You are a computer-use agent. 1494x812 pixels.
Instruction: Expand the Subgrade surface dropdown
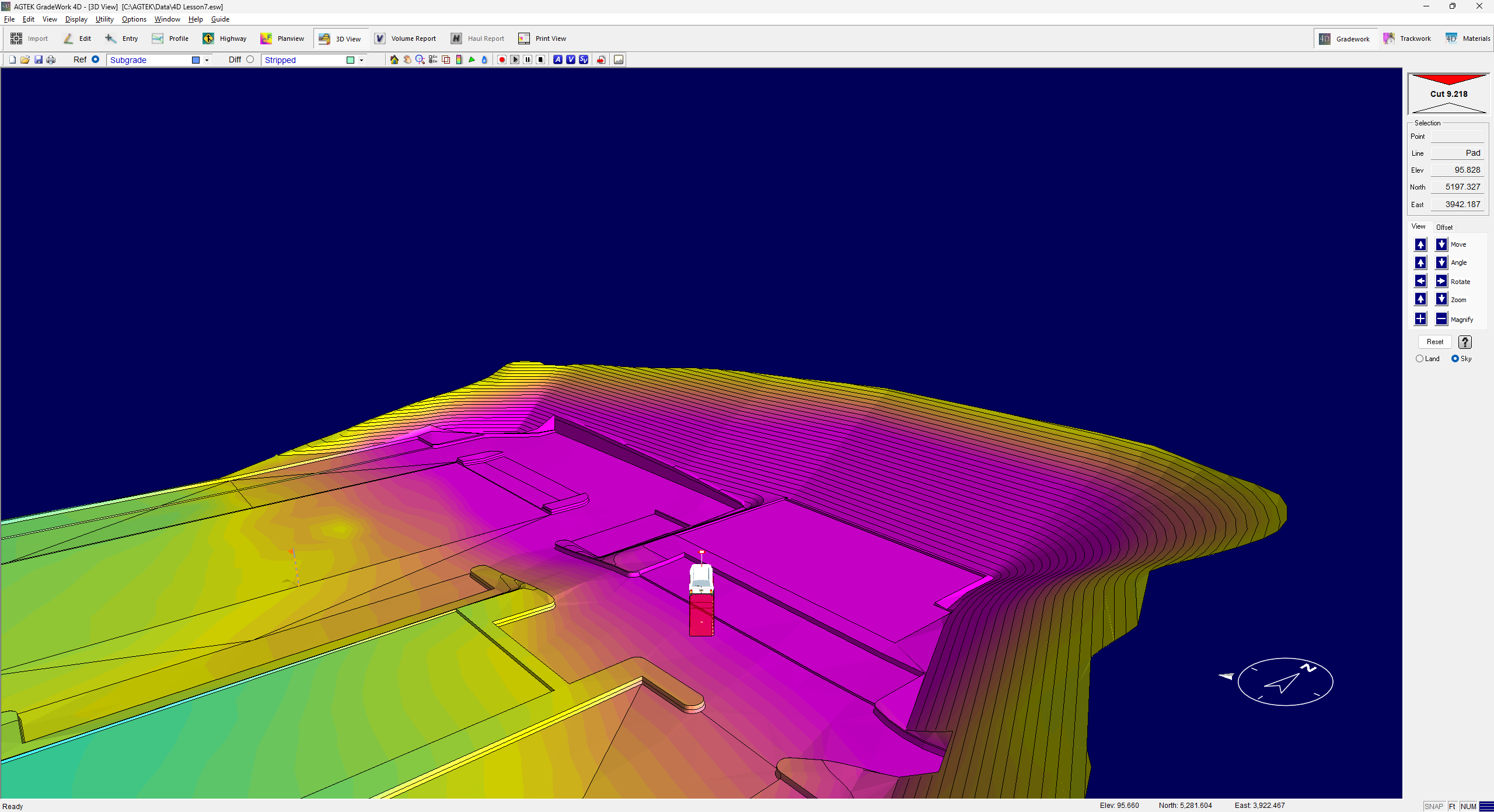click(207, 60)
